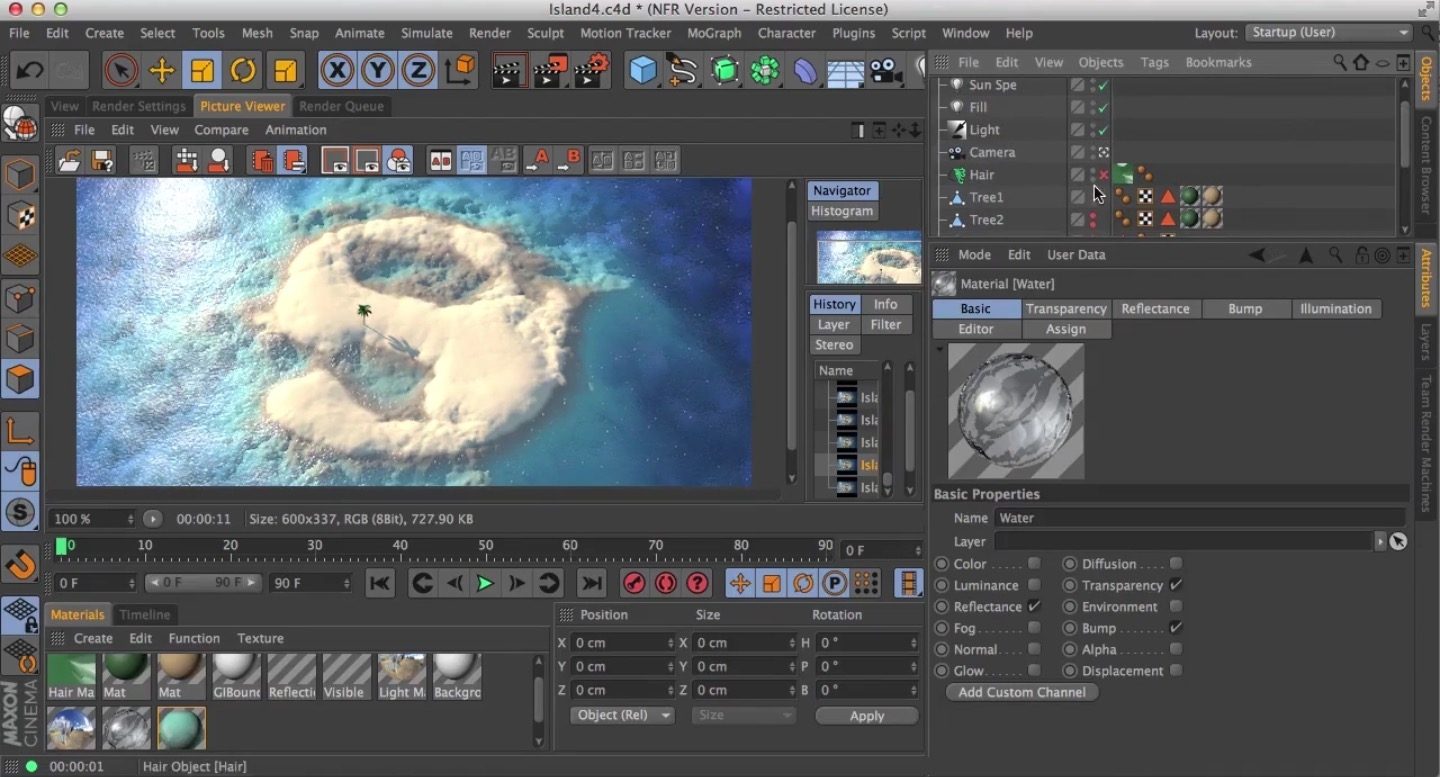Switch to the Timeline tab
The height and width of the screenshot is (777, 1440).
click(145, 614)
